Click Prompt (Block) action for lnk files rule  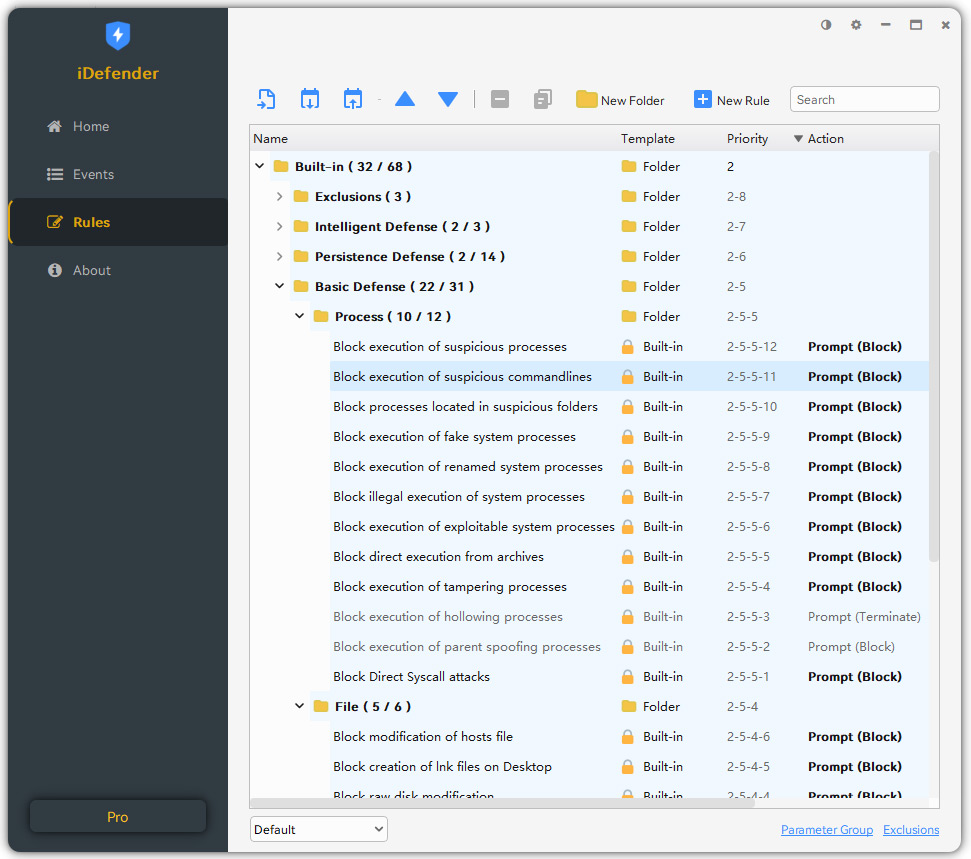(x=855, y=767)
